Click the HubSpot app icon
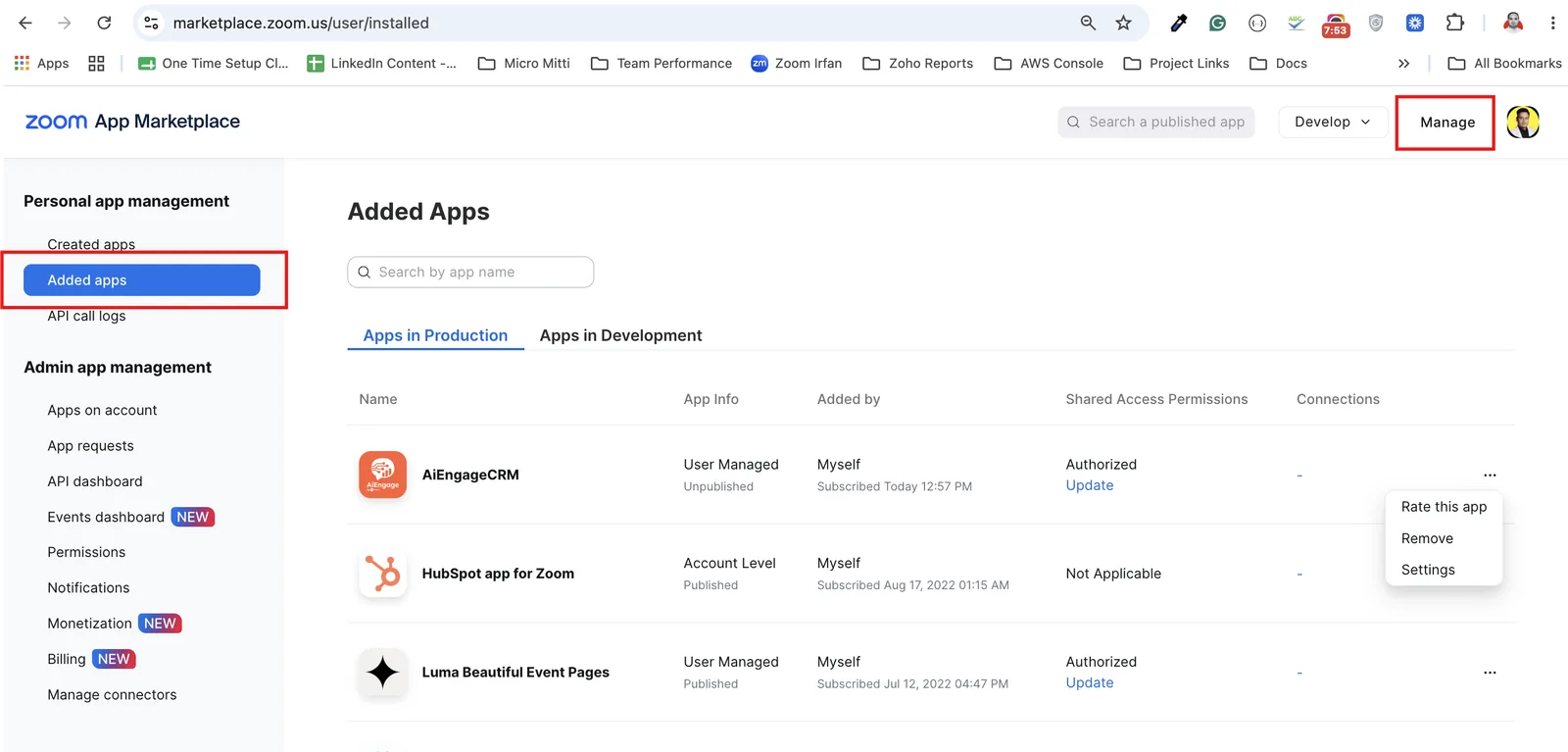The width and height of the screenshot is (1568, 752). (382, 574)
